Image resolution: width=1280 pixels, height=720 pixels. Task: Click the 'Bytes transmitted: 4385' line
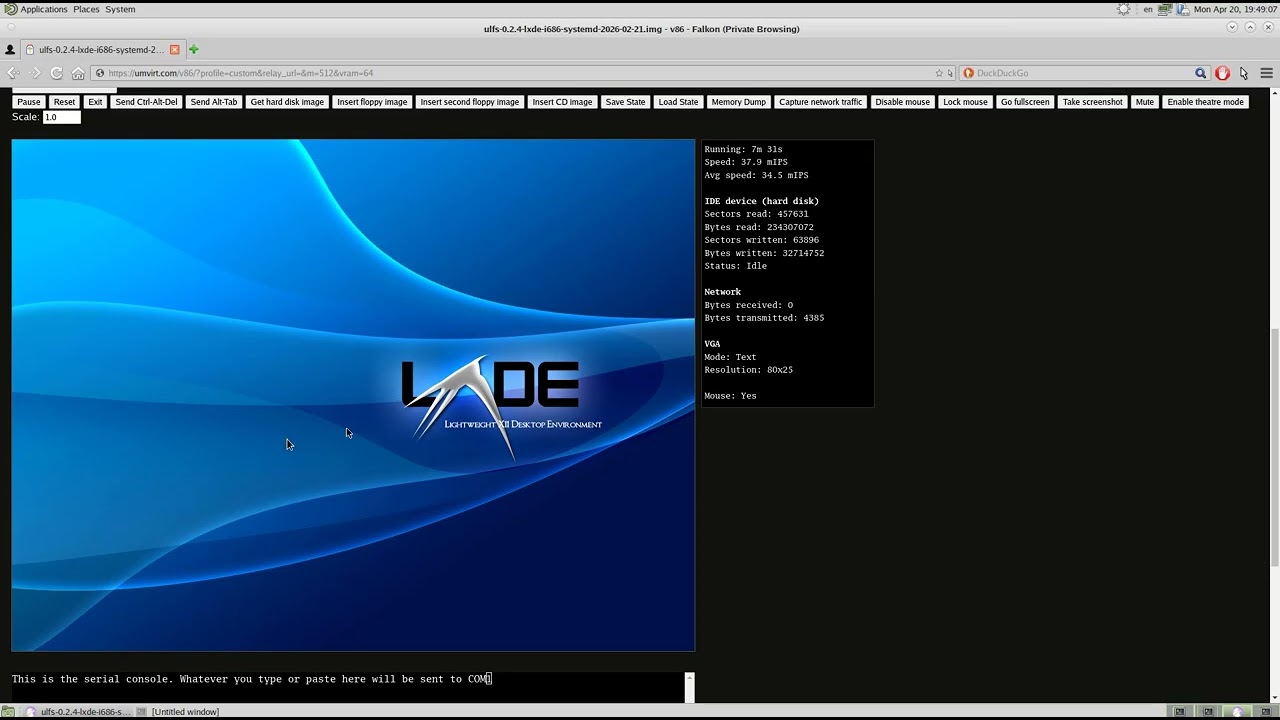coord(764,318)
